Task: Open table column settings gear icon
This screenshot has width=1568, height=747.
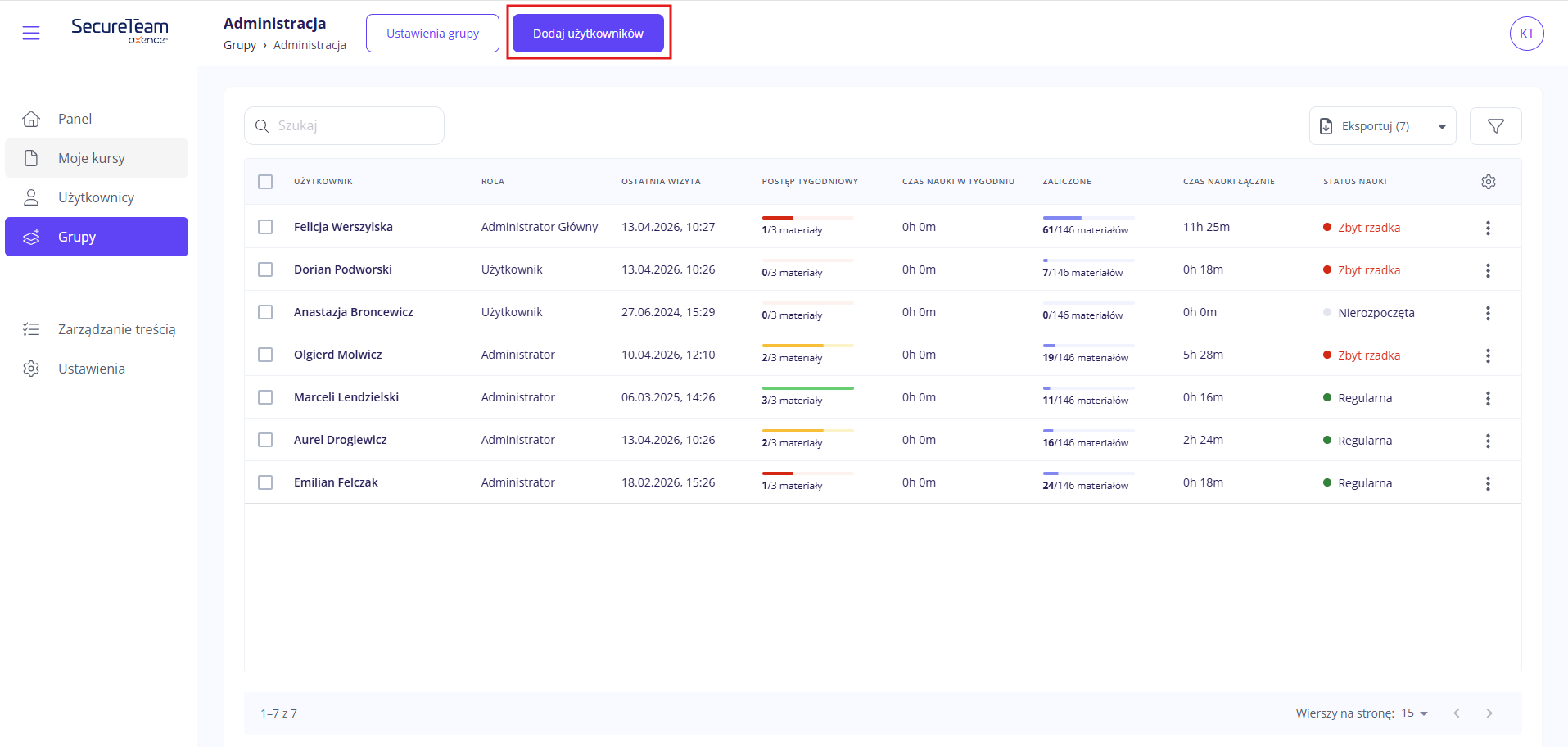Action: (x=1488, y=182)
